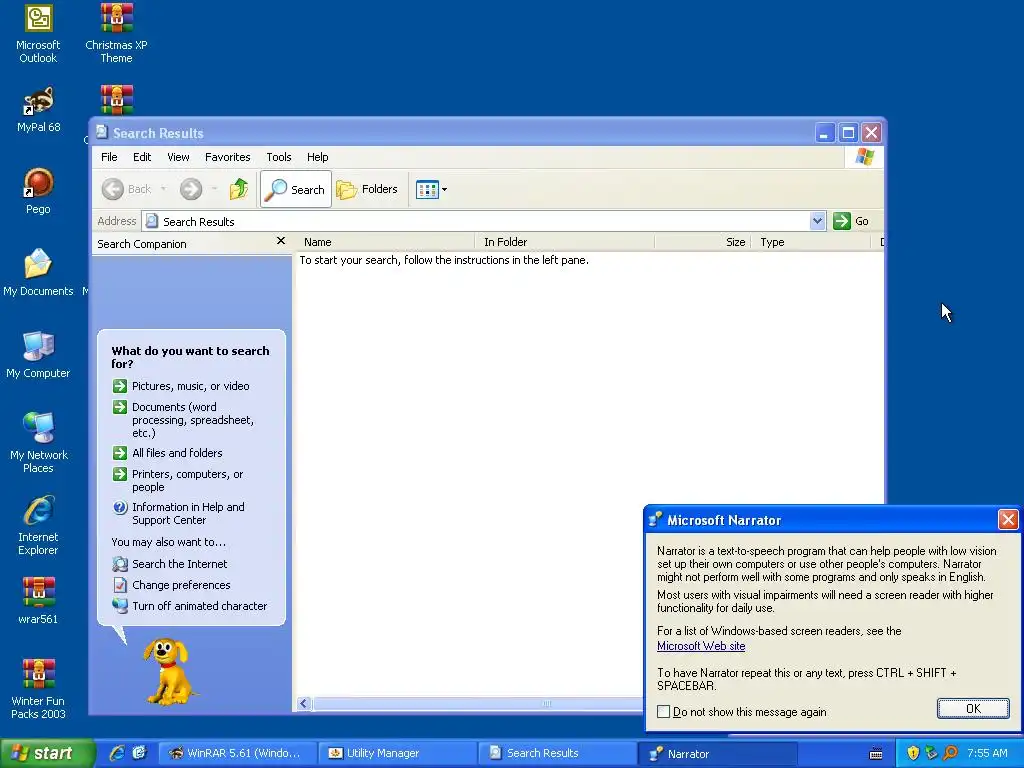Open Microsoft Outlook desktop icon
This screenshot has height=768, width=1024.
tap(38, 34)
